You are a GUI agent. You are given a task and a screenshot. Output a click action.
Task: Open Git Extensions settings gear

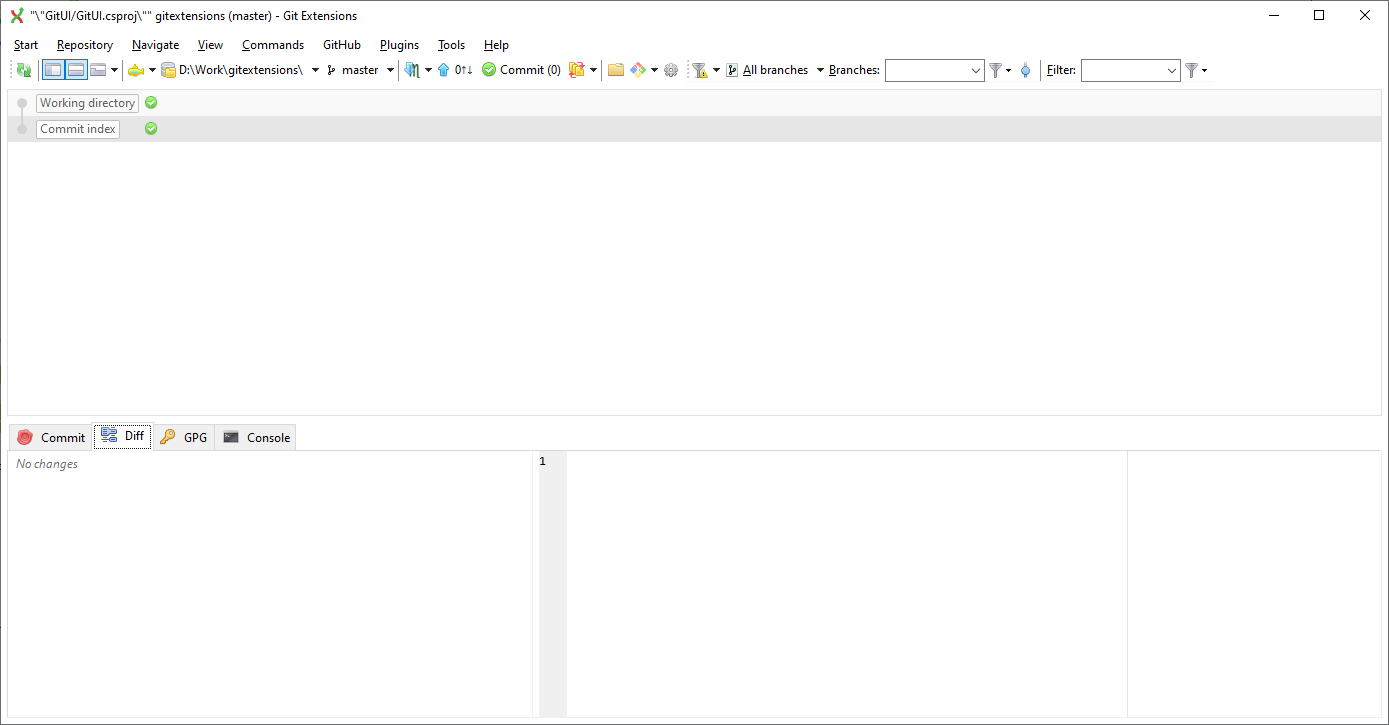coord(673,70)
